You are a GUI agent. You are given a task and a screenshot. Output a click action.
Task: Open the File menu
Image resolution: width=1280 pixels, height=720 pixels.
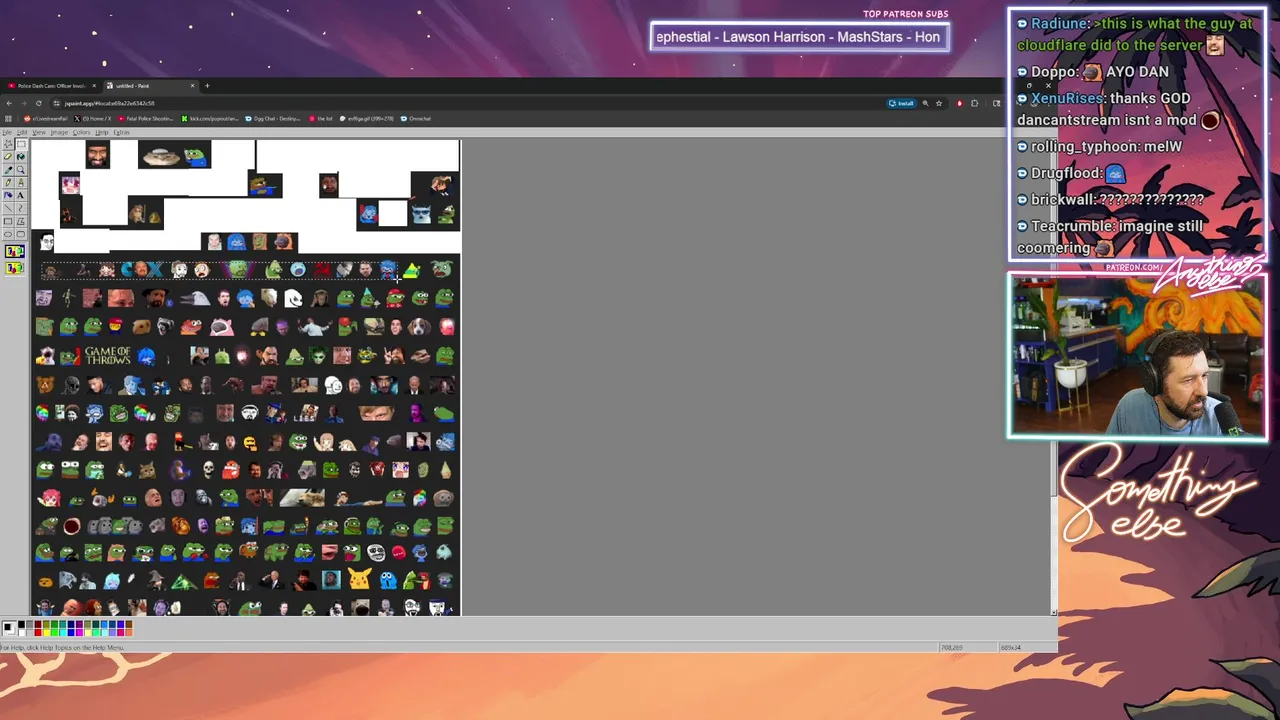click(x=7, y=132)
